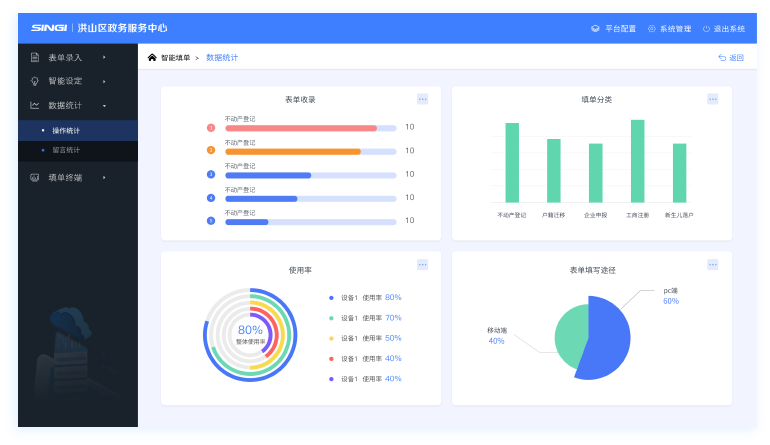The width and height of the screenshot is (770, 445).
Task: Open more options on 使用率 card
Action: [422, 265]
